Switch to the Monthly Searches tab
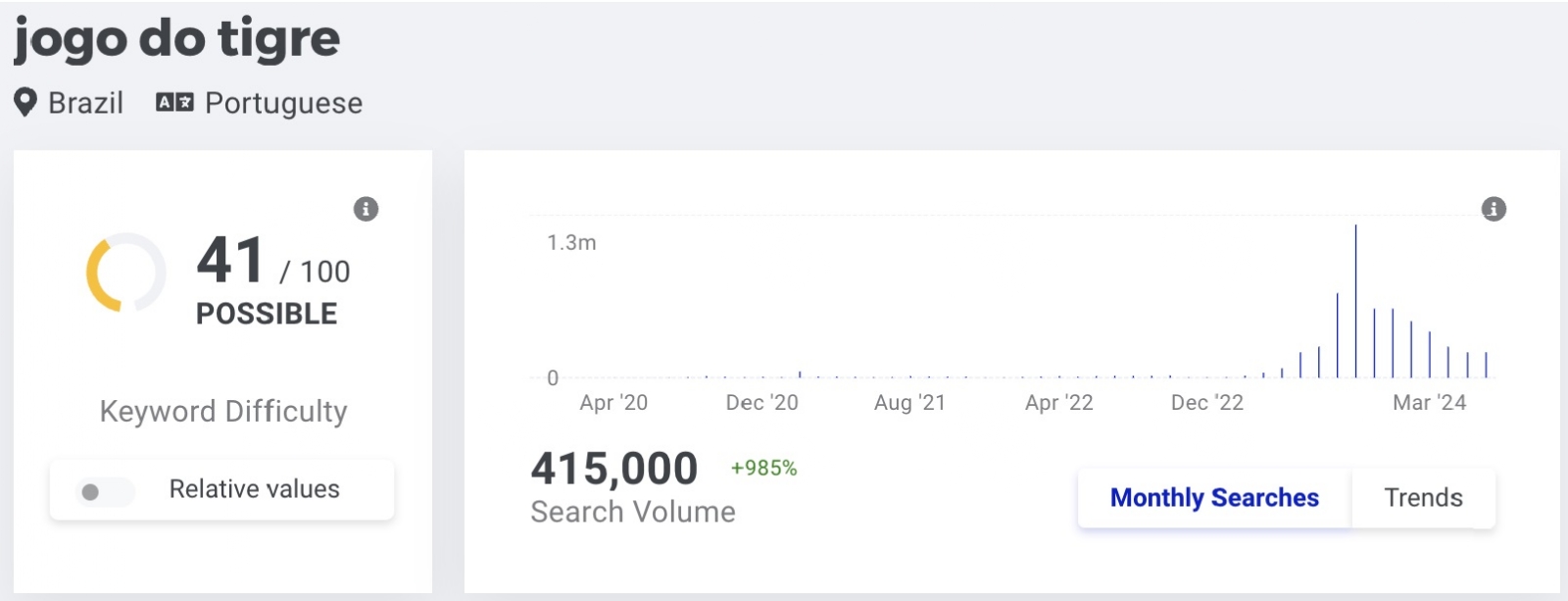This screenshot has width=1568, height=601. (x=1214, y=498)
